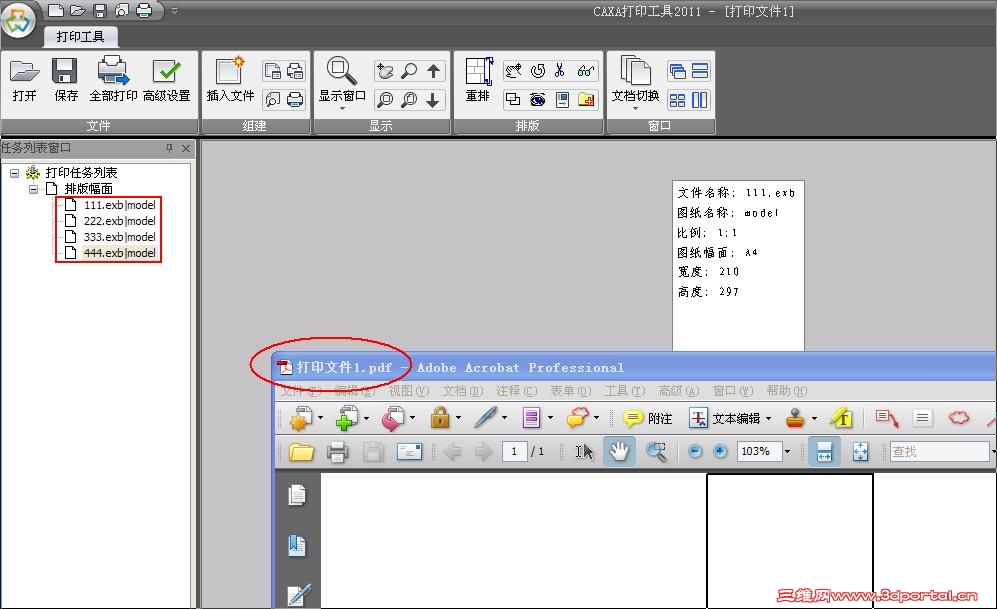Click the four-pane arrange icon in 窗口 group
Image resolution: width=997 pixels, height=609 pixels.
point(677,100)
